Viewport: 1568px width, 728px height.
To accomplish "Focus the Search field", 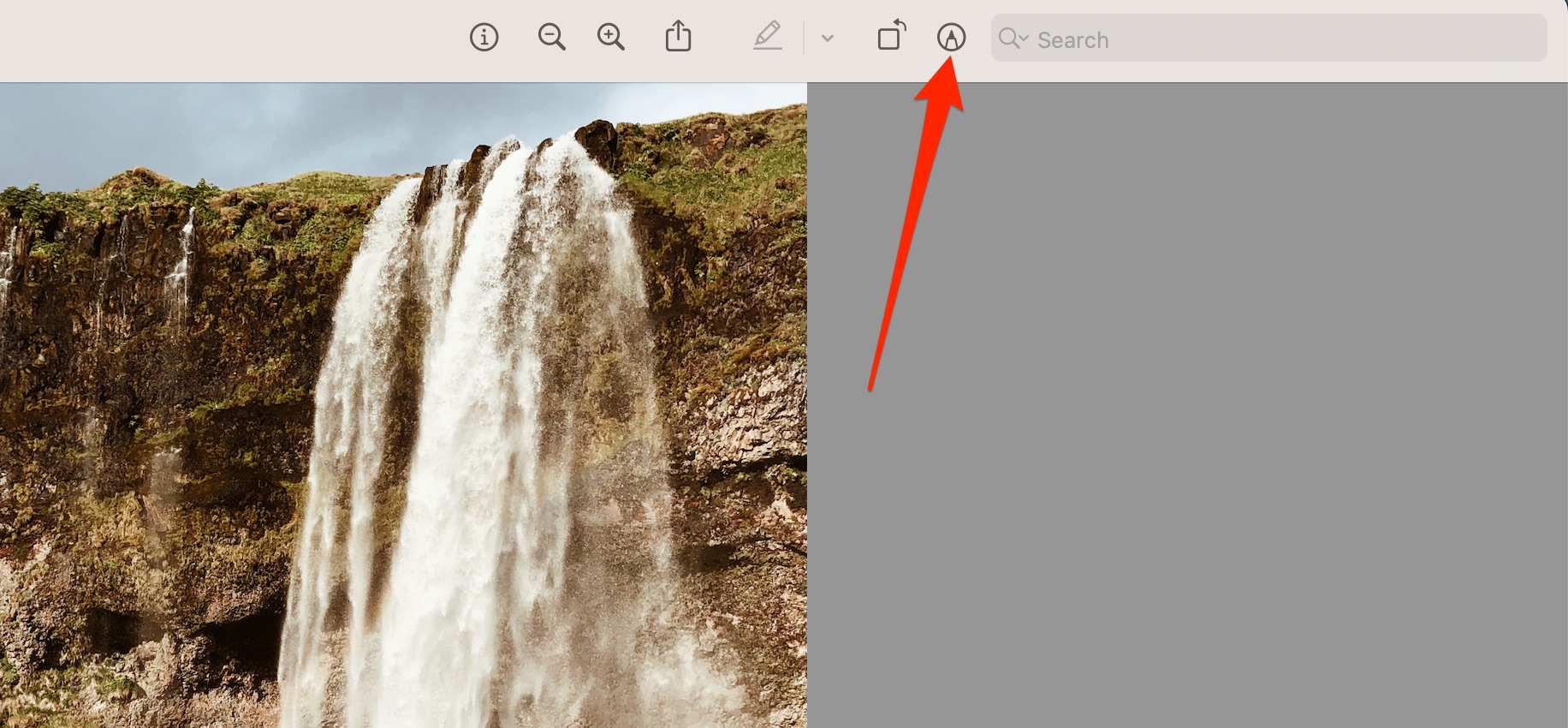I will 1268,39.
